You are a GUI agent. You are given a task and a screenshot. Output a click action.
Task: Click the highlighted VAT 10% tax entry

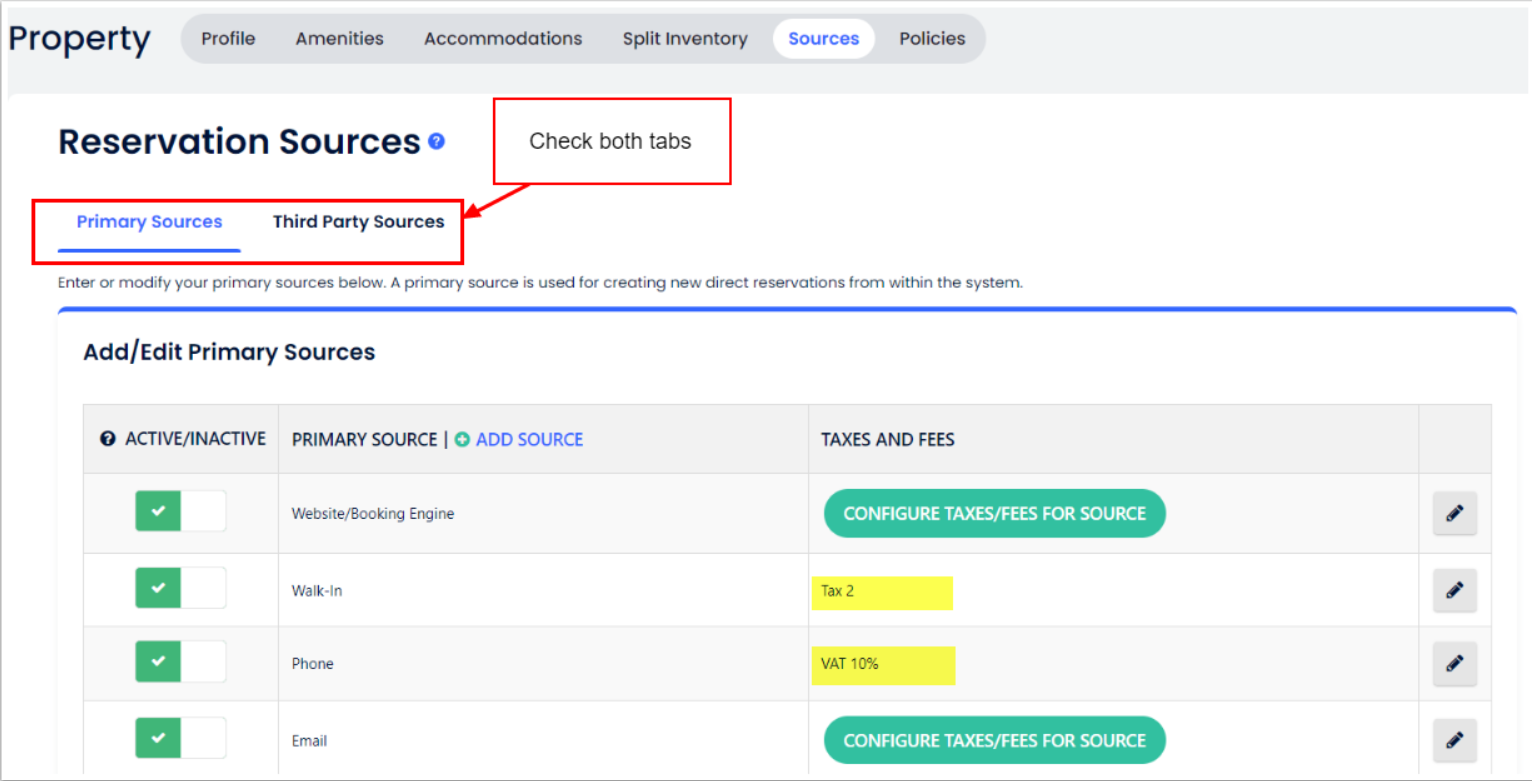pyautogui.click(x=850, y=664)
